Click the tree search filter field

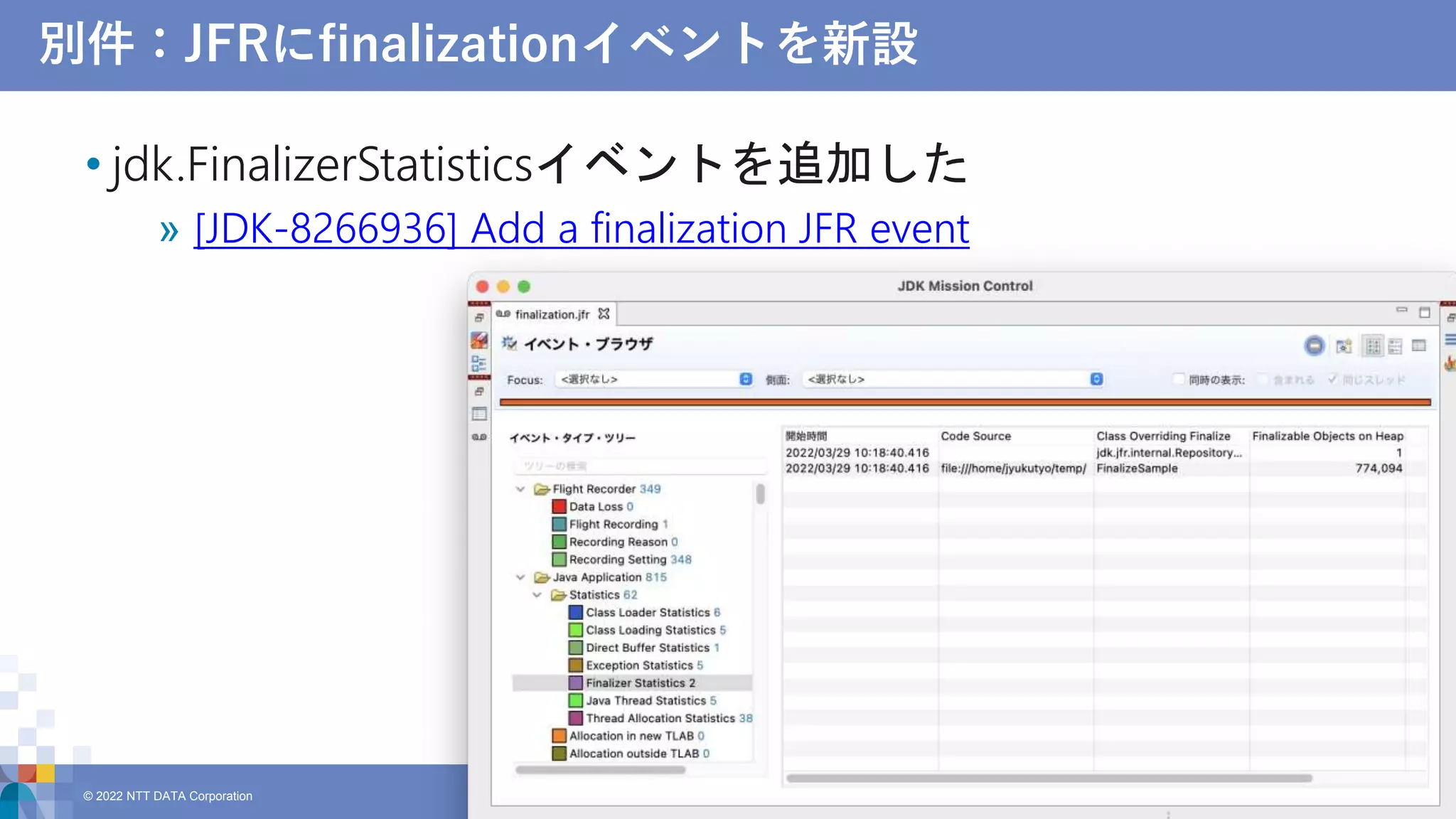point(639,466)
